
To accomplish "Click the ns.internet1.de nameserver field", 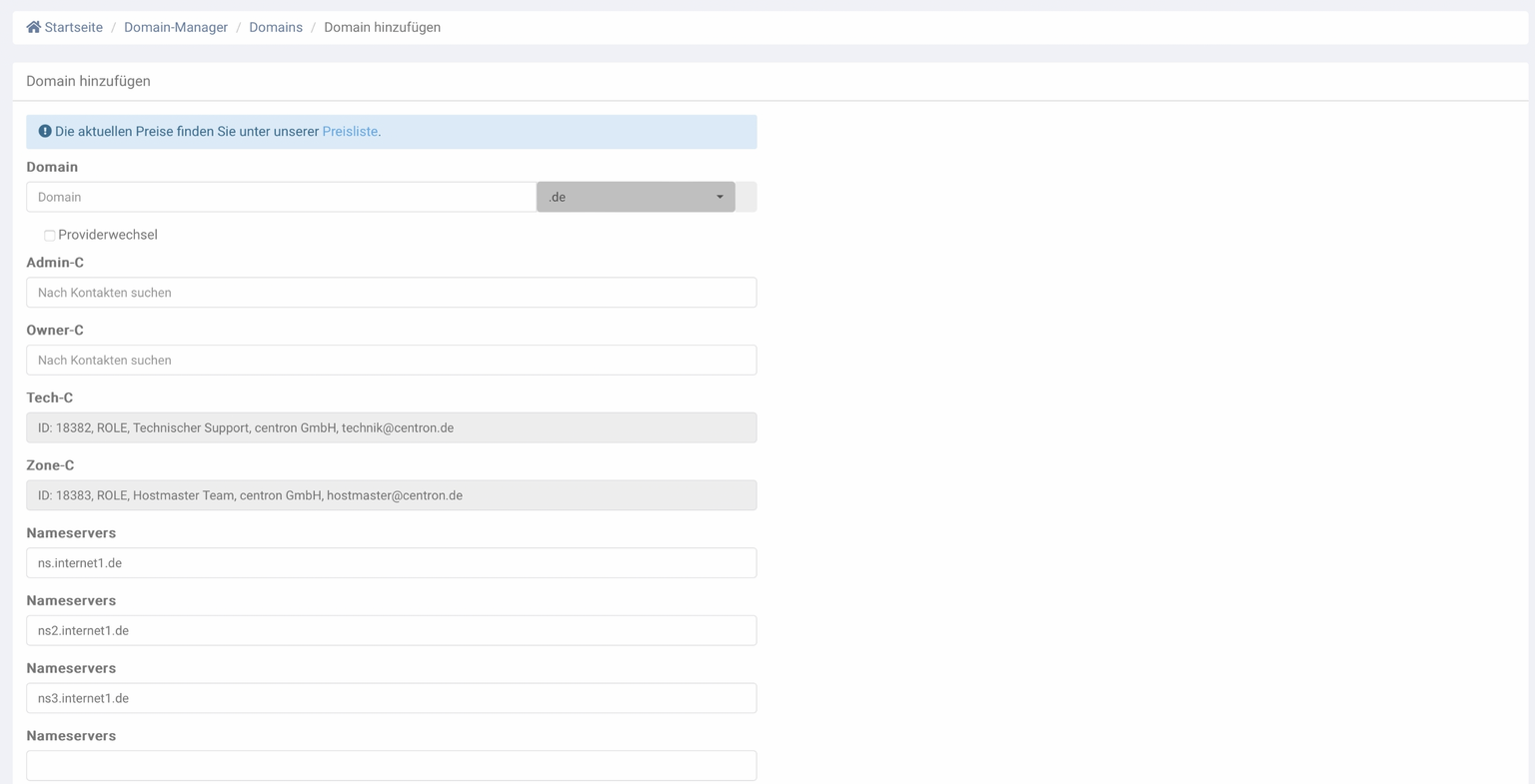I will [x=391, y=563].
